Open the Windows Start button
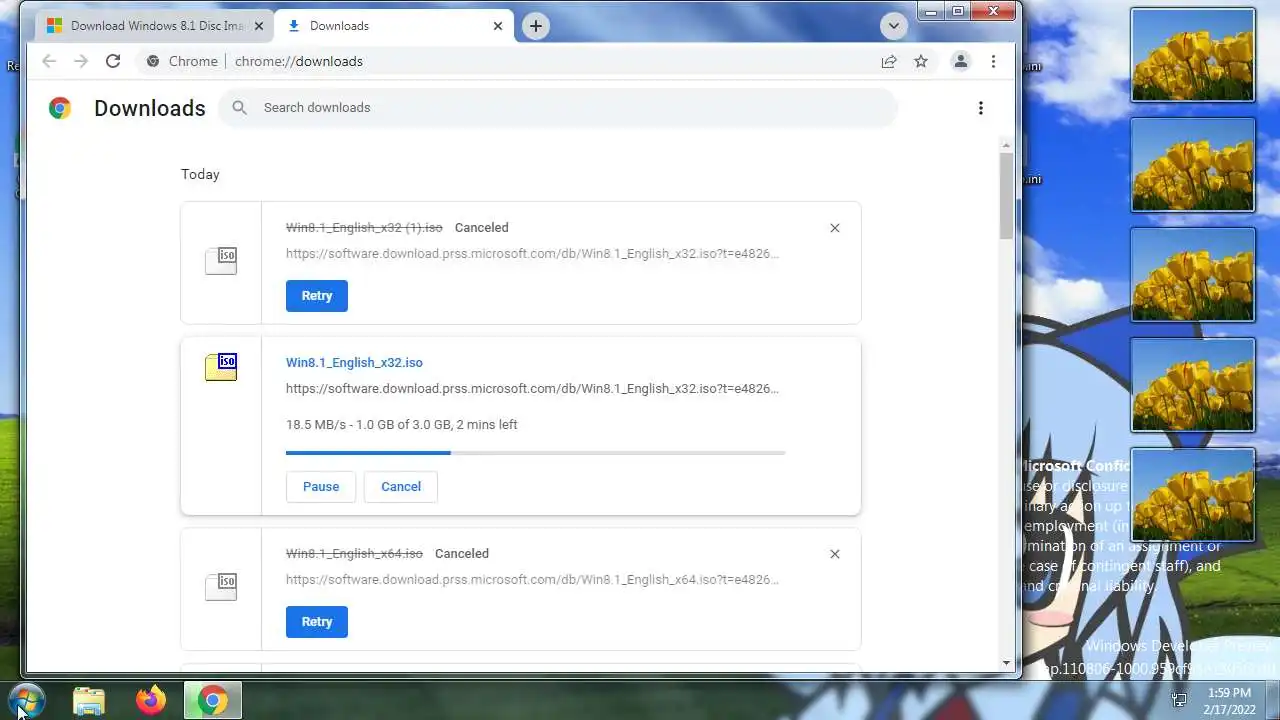 pos(26,700)
